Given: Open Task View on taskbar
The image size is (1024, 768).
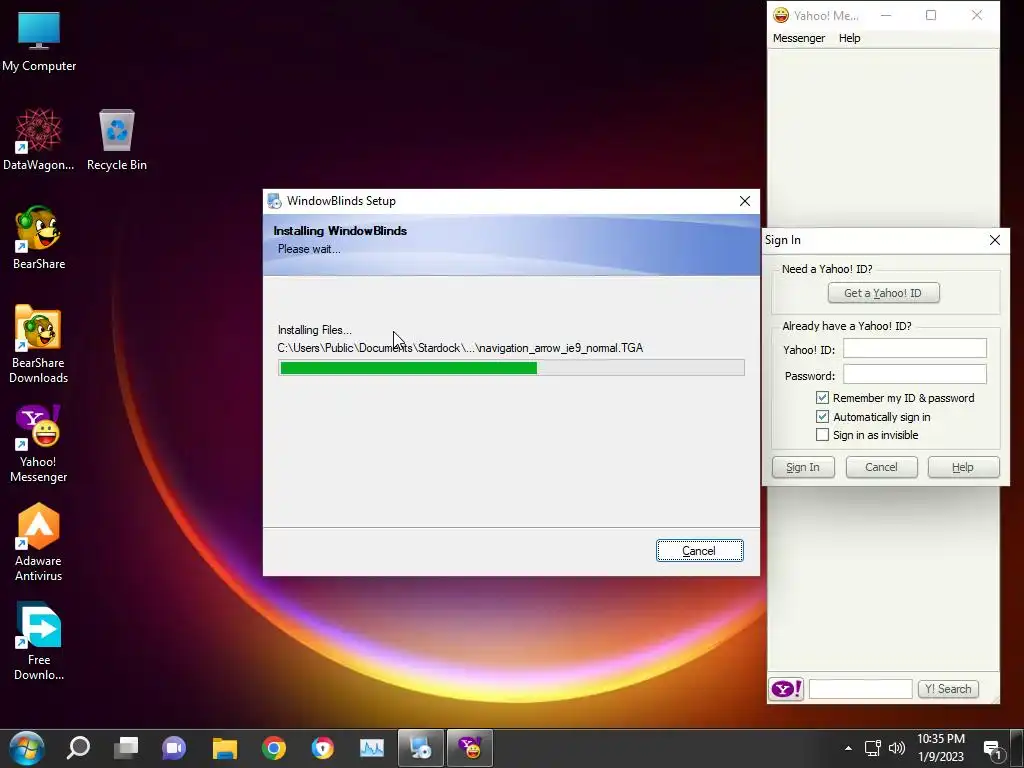Looking at the screenshot, I should (126, 748).
